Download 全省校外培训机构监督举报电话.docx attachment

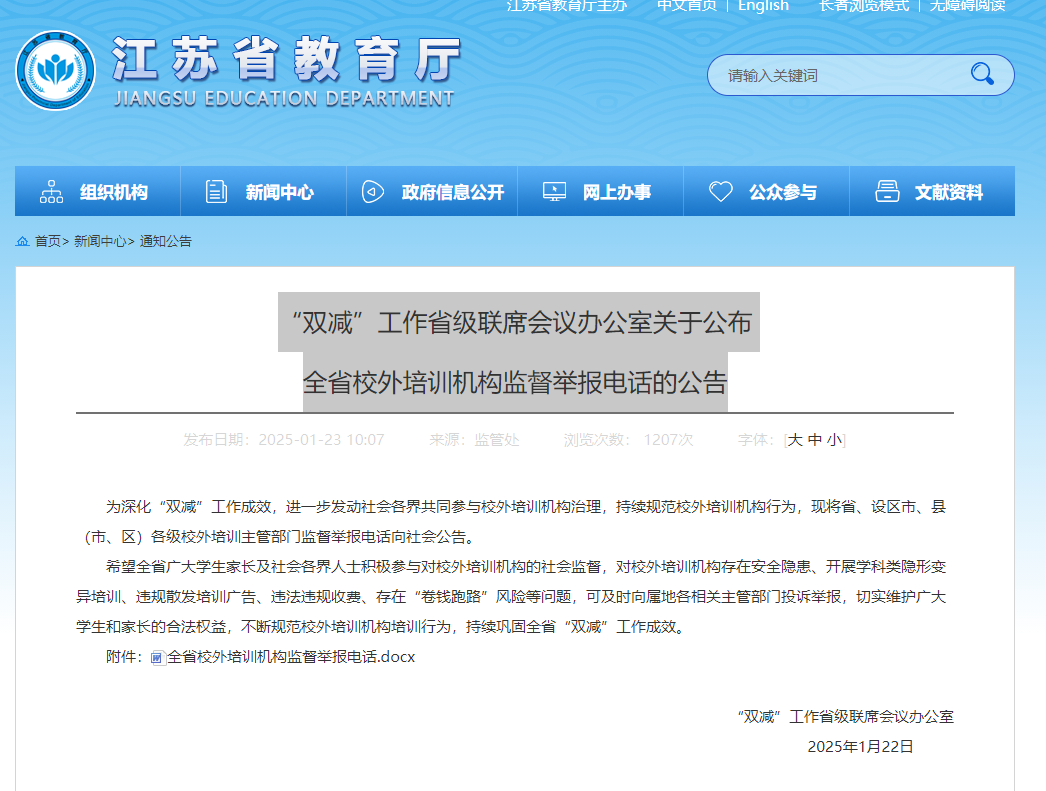(x=290, y=657)
